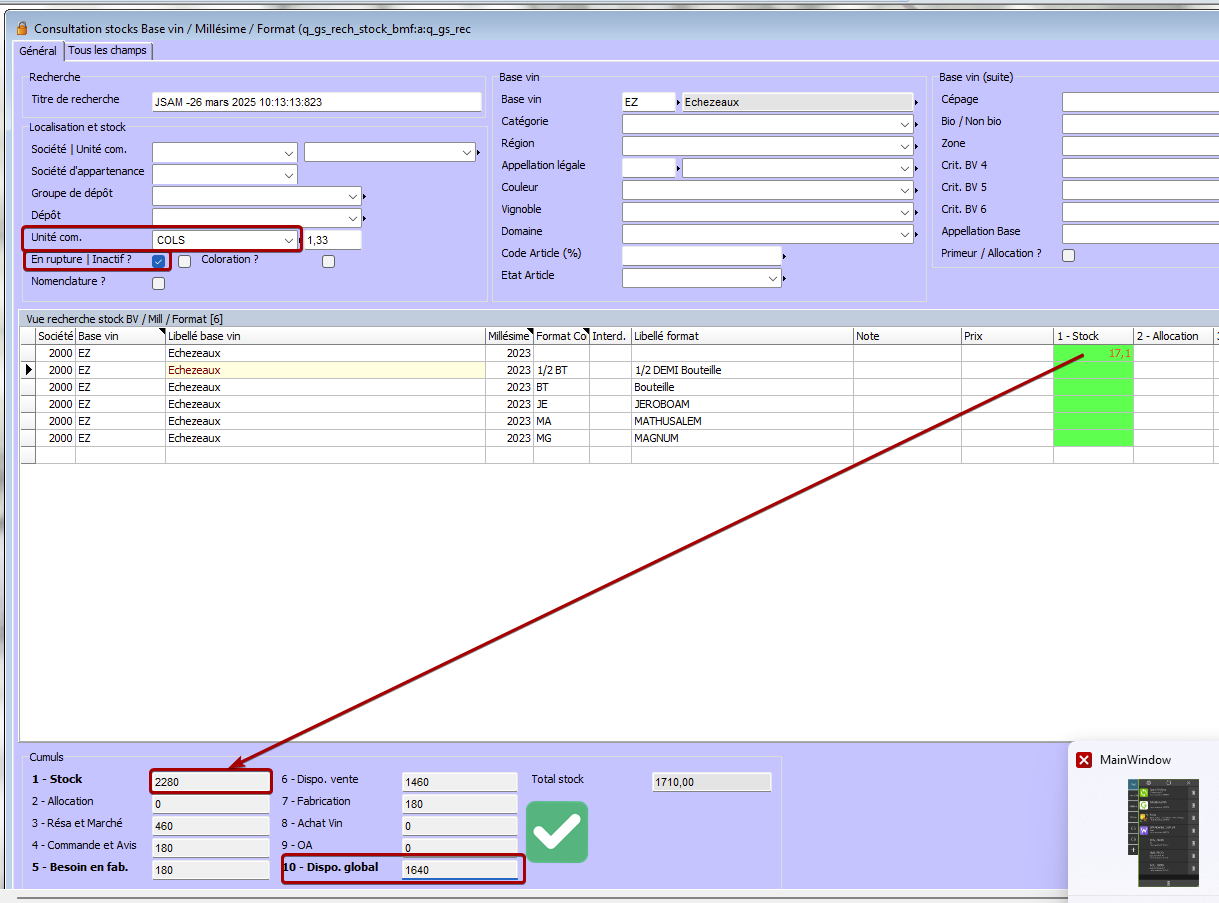Click the current-row pointer on the 1/2 BT row
Image resolution: width=1219 pixels, height=903 pixels.
click(28, 370)
